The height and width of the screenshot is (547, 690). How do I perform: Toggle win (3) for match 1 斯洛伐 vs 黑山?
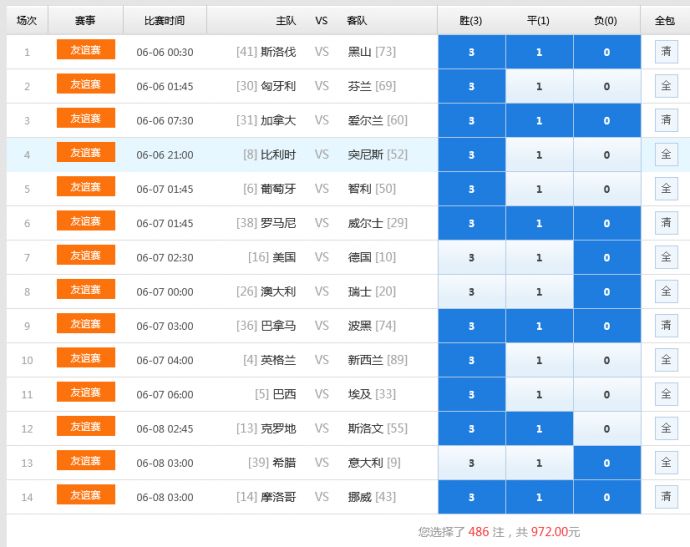pyautogui.click(x=471, y=52)
